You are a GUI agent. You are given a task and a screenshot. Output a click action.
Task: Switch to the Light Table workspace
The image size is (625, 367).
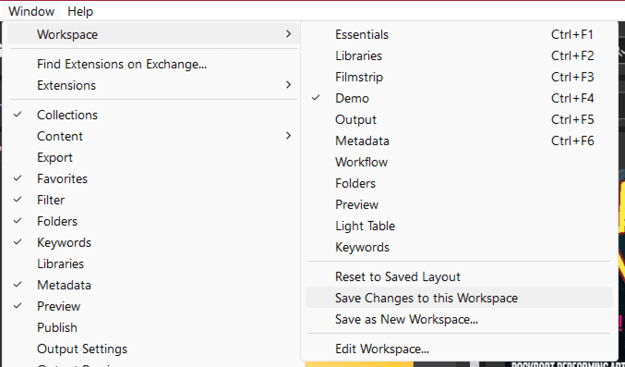pos(459,226)
